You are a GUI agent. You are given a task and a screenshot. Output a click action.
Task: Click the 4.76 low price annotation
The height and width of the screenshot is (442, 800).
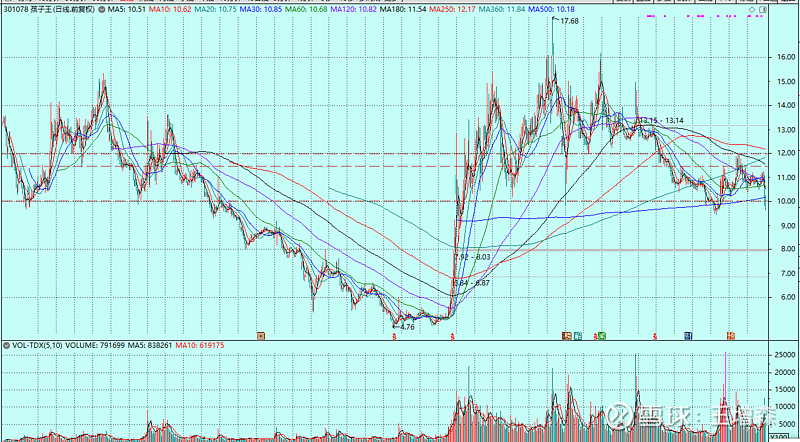click(406, 327)
